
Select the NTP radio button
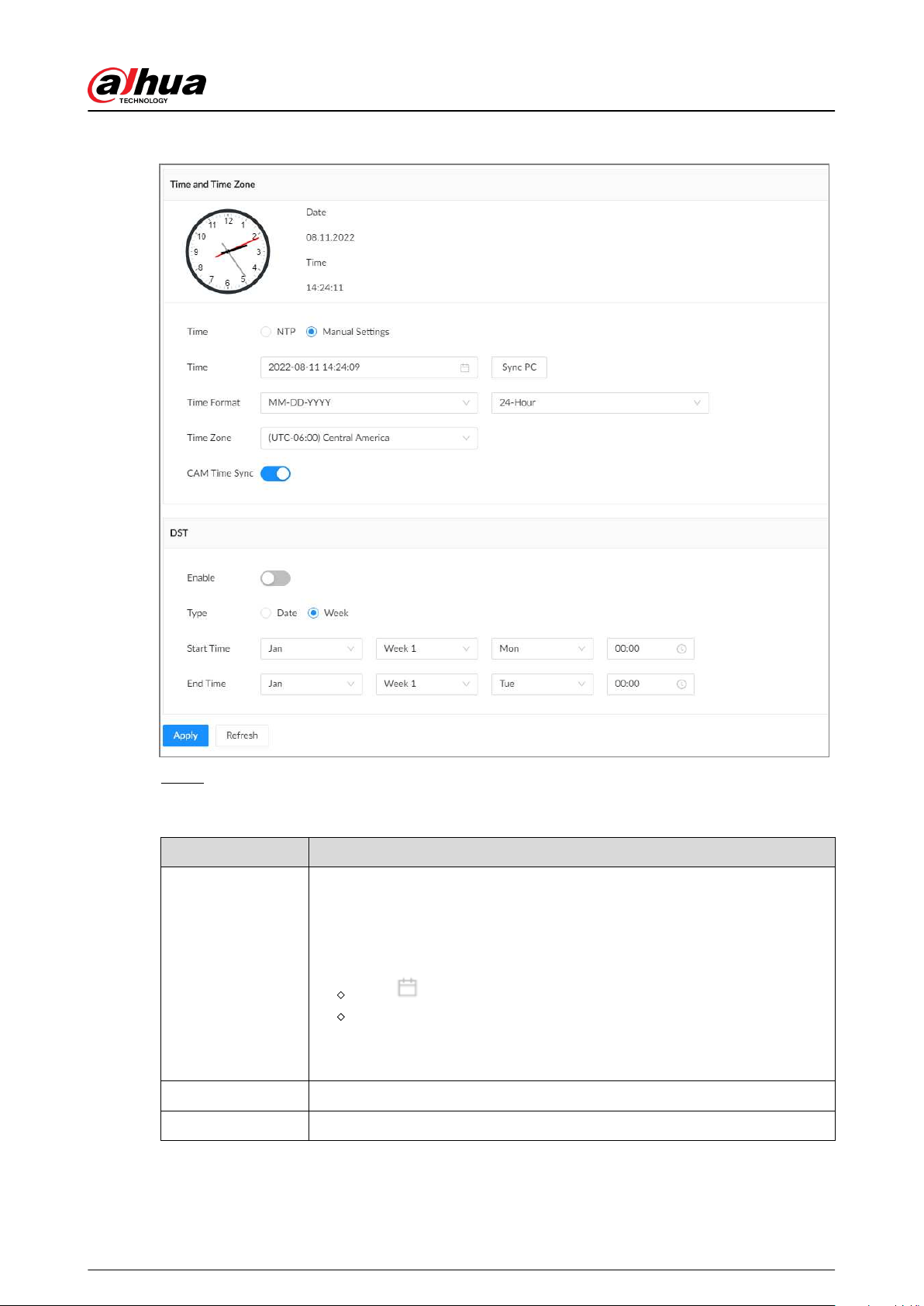click(x=266, y=332)
